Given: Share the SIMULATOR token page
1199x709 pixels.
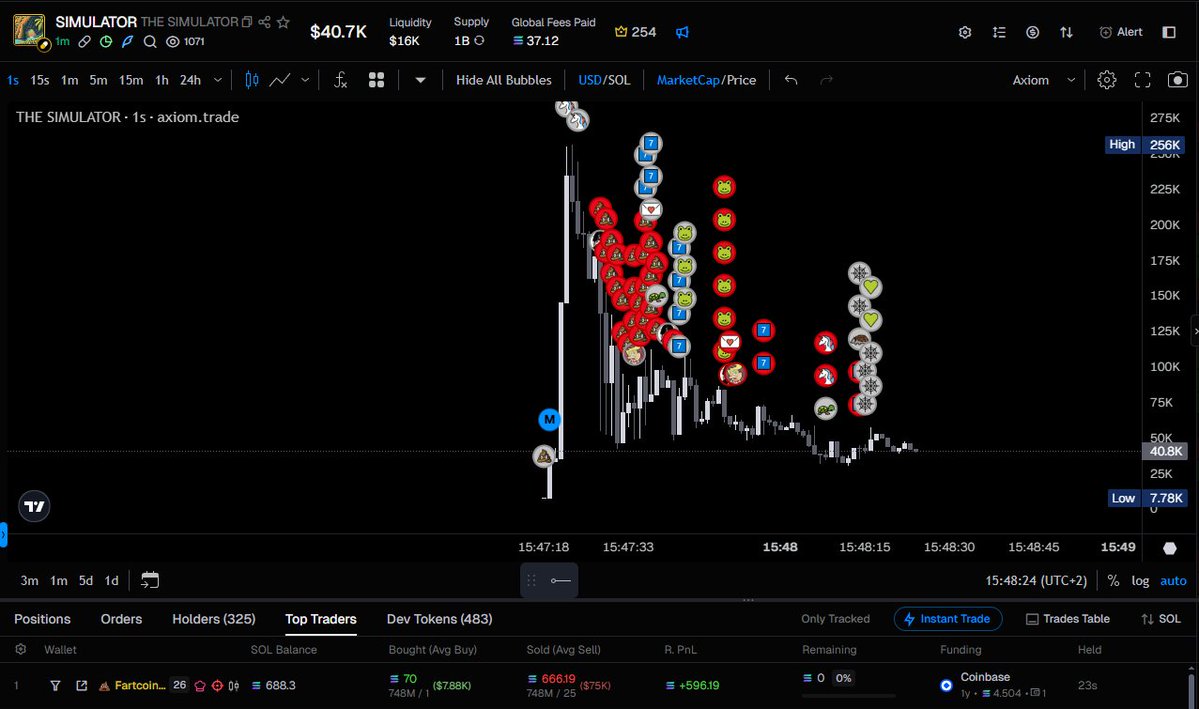Looking at the screenshot, I should pyautogui.click(x=265, y=22).
